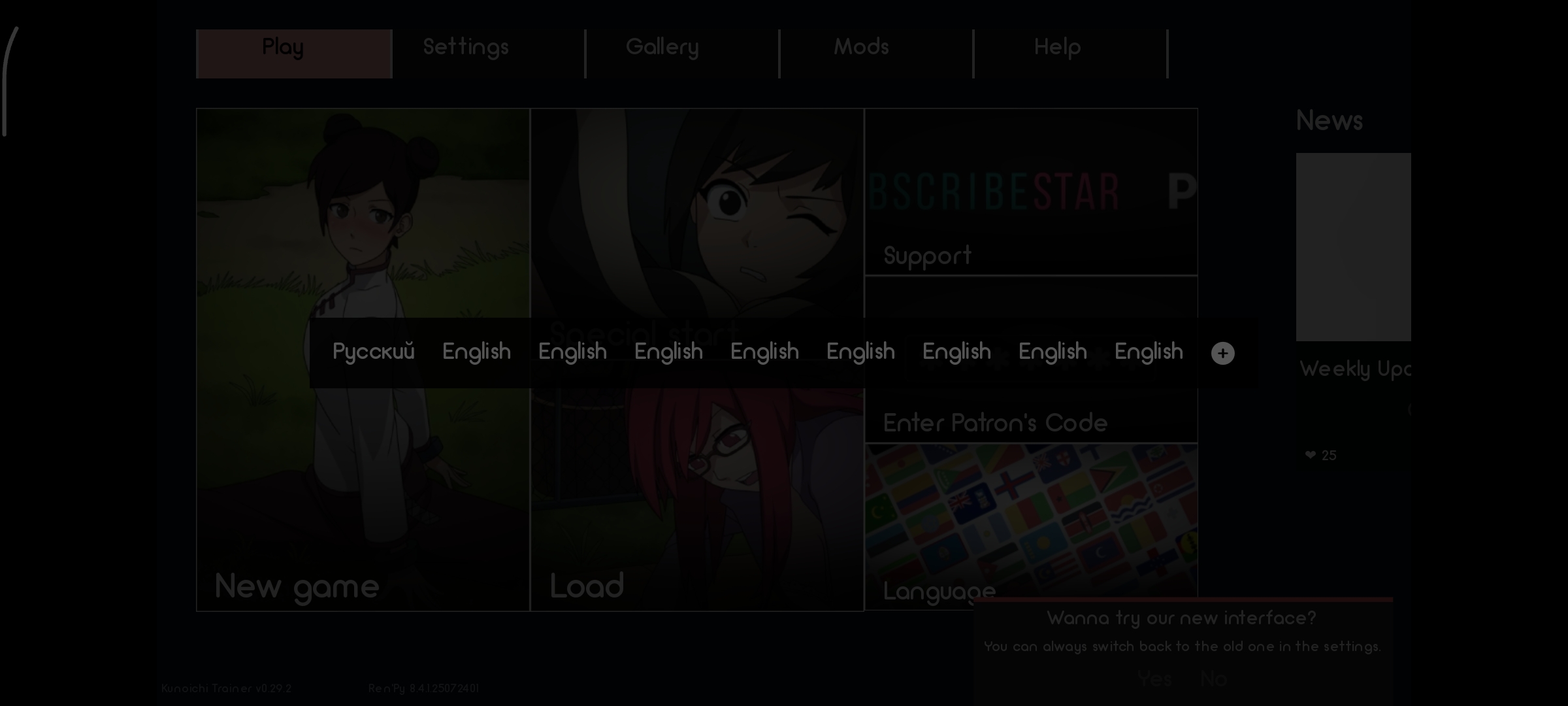Choose the English option right after Русский

coord(476,352)
